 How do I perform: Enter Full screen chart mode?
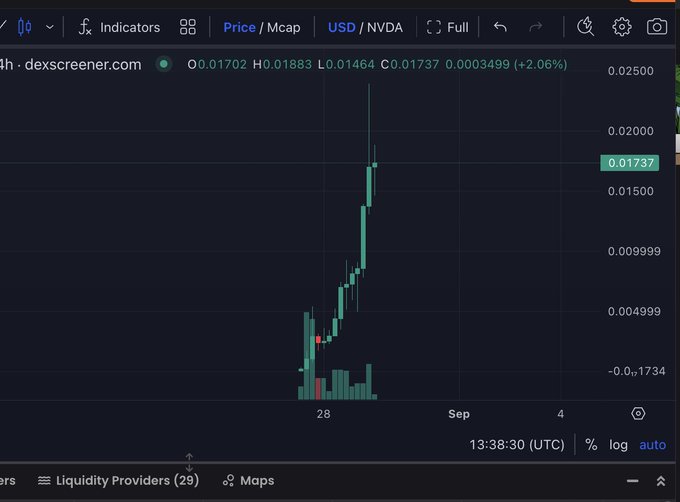[x=447, y=27]
